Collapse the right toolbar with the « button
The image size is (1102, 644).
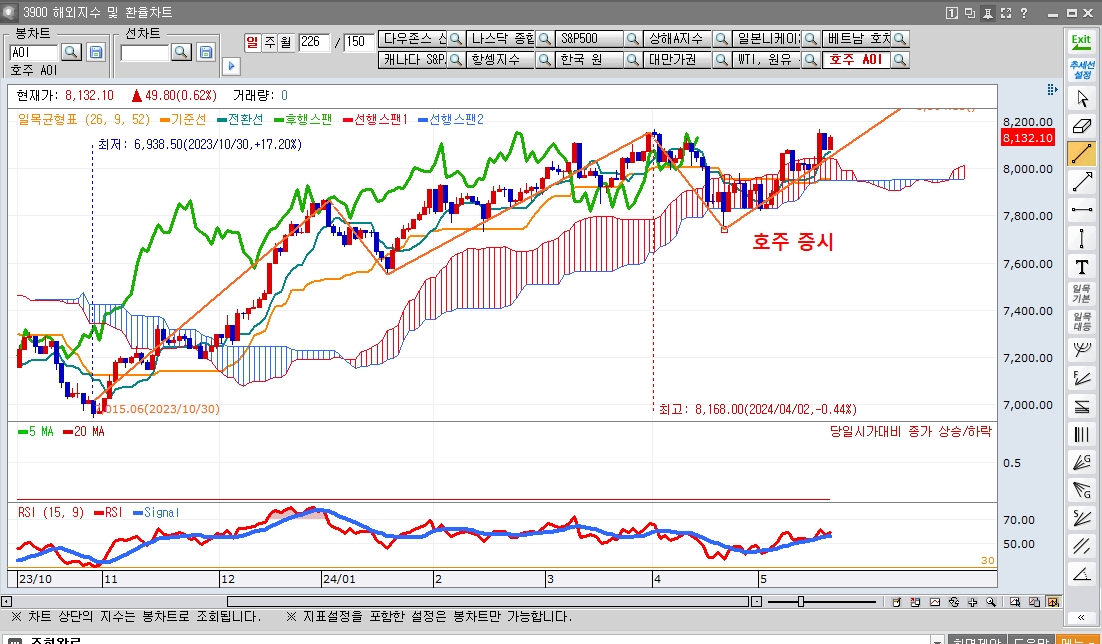pyautogui.click(x=1081, y=617)
